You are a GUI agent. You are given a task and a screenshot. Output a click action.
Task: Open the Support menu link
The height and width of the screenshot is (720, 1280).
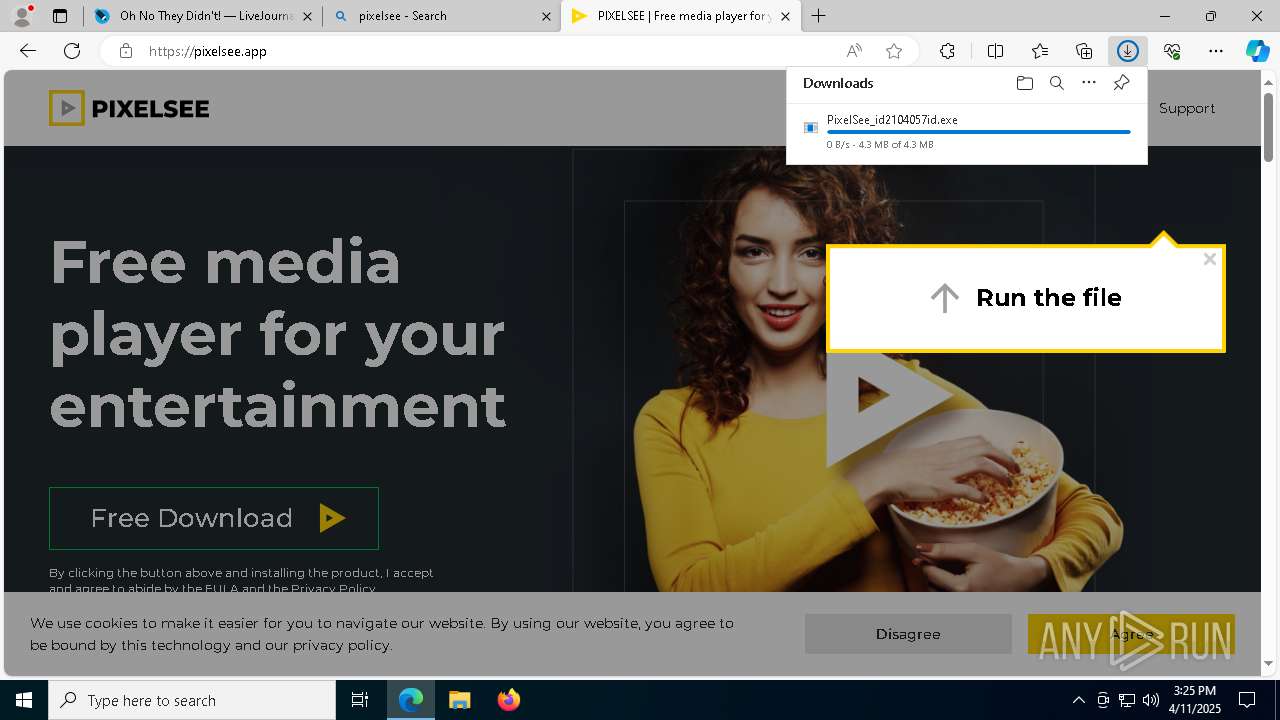(1187, 108)
